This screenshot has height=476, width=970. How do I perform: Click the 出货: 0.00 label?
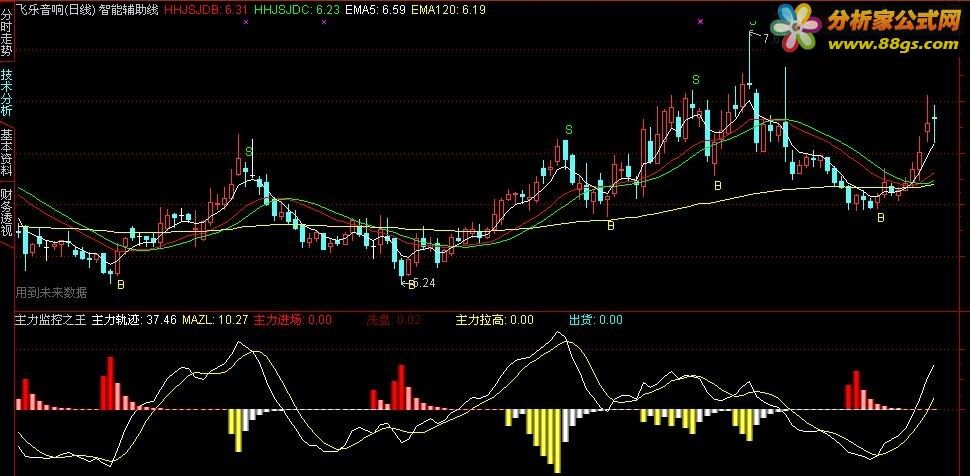(596, 320)
